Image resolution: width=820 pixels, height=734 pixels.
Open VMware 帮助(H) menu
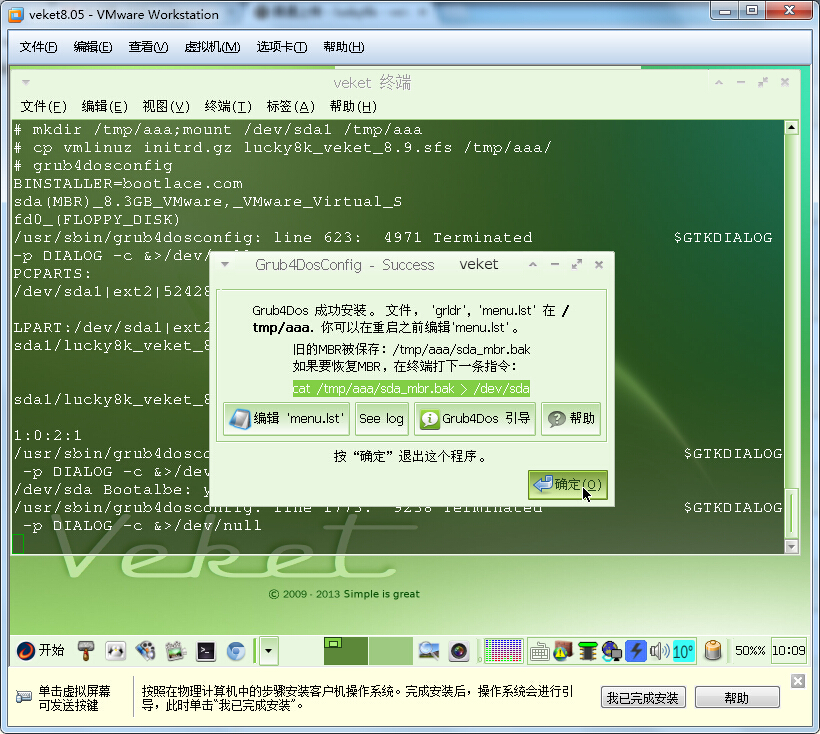[344, 47]
